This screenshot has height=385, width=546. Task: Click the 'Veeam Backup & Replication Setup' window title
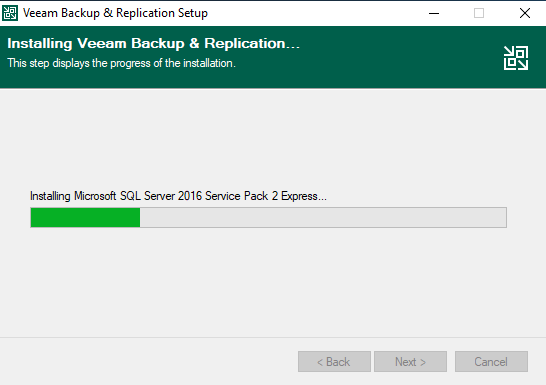(x=115, y=13)
